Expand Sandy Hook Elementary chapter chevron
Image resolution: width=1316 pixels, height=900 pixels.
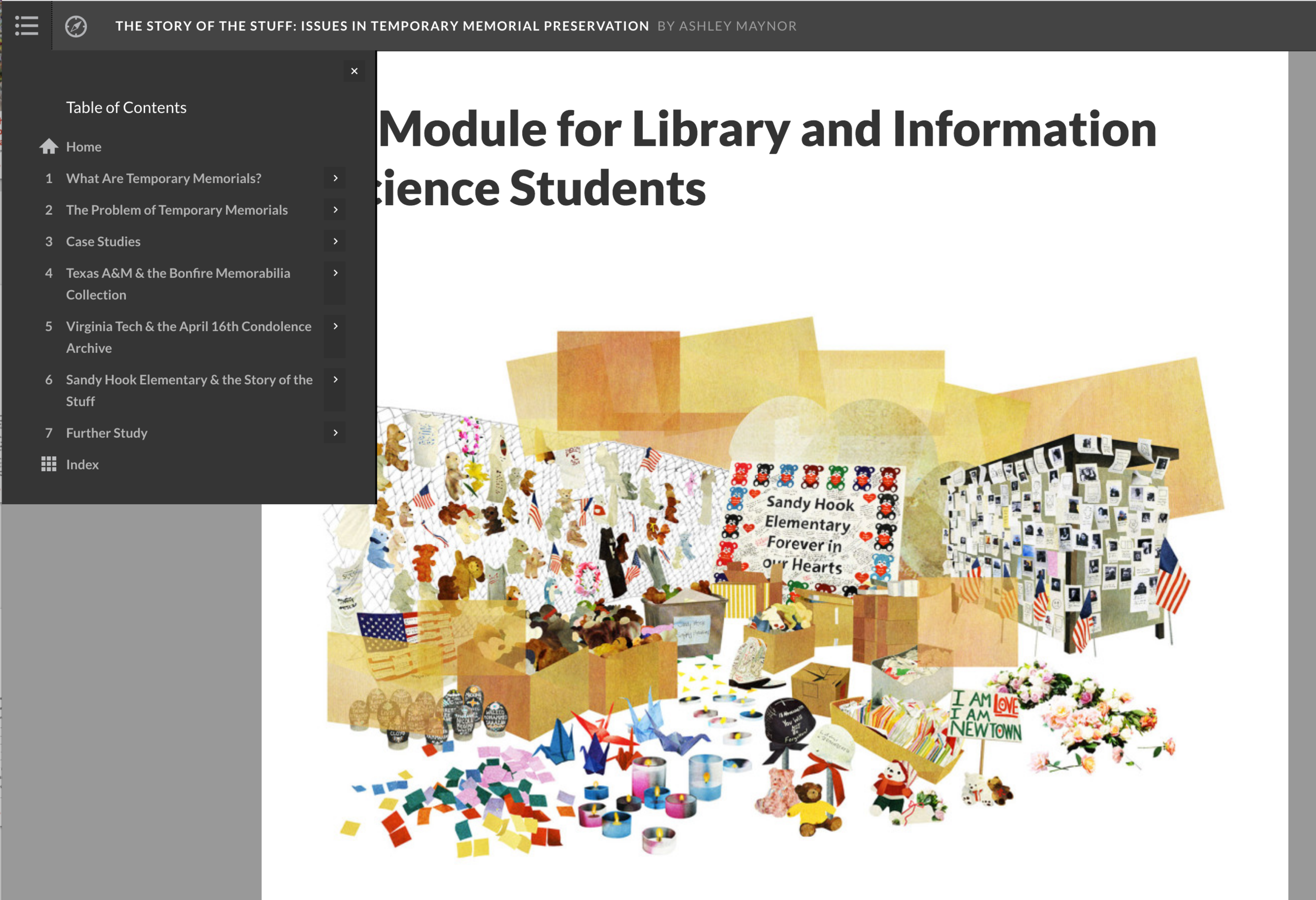click(335, 380)
